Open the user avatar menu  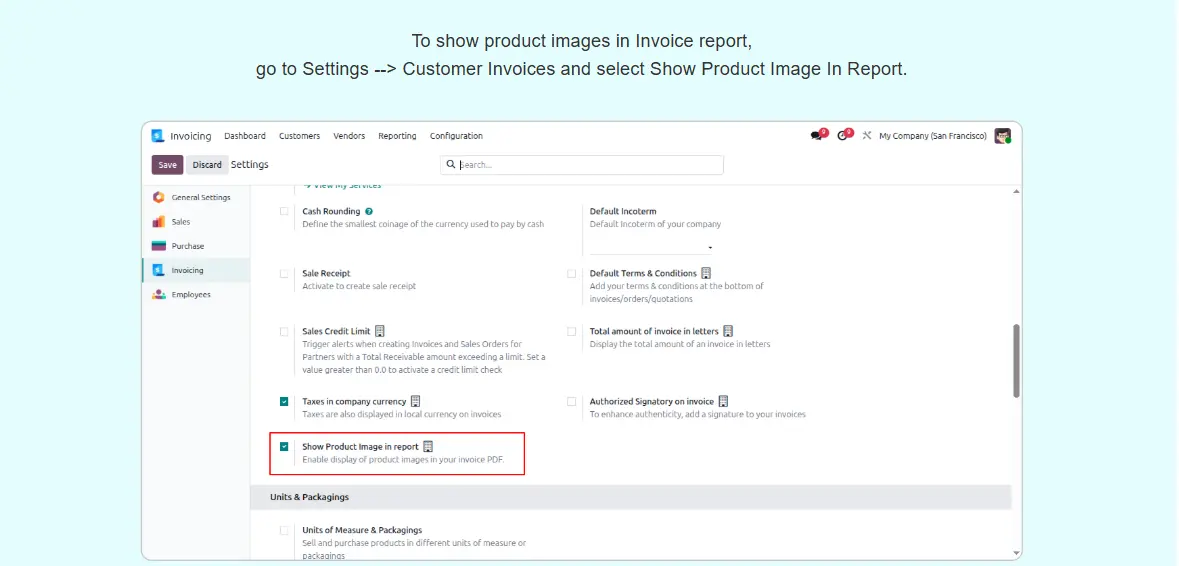click(x=1002, y=136)
